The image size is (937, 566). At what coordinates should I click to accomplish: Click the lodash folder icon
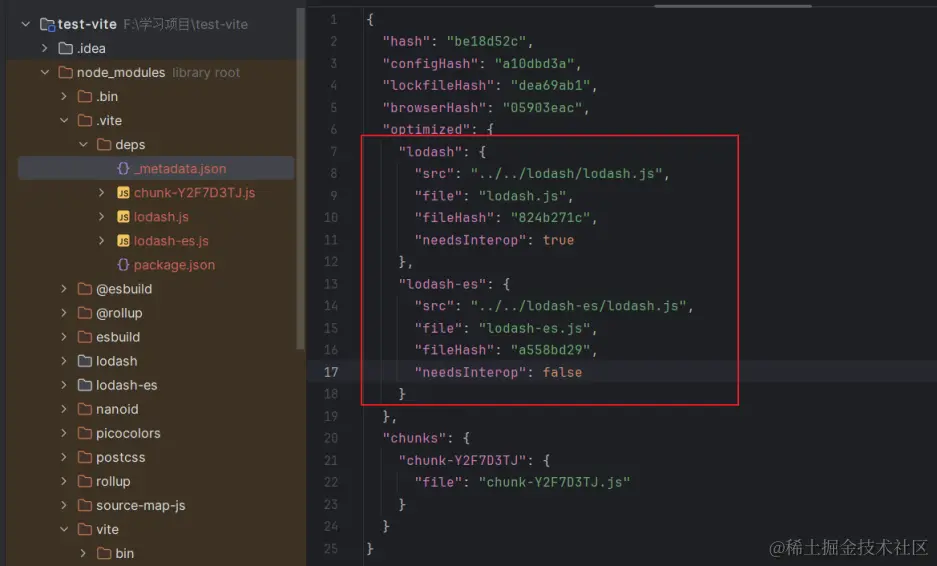(85, 360)
